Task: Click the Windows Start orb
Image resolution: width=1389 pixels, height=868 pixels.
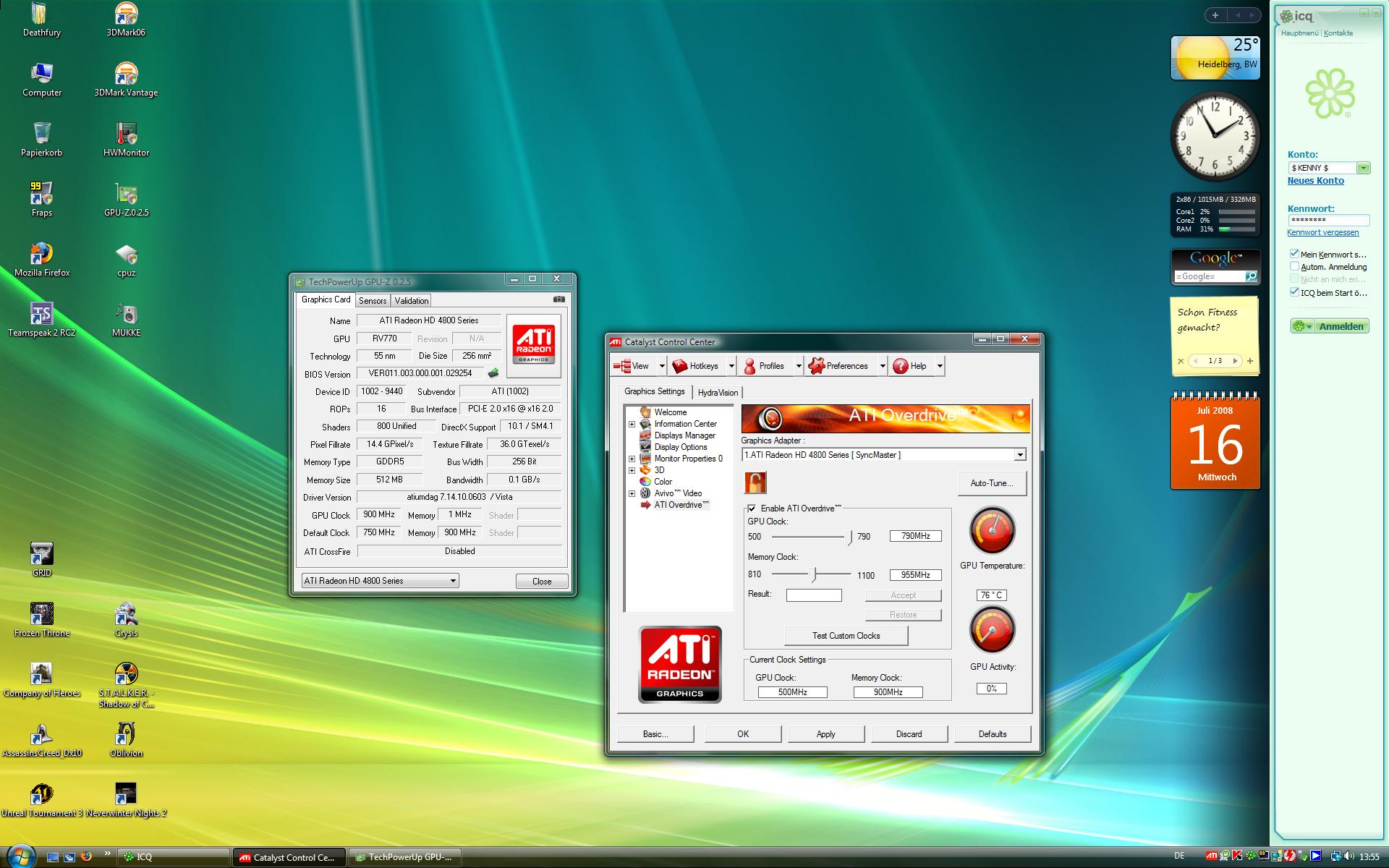Action: pyautogui.click(x=20, y=856)
